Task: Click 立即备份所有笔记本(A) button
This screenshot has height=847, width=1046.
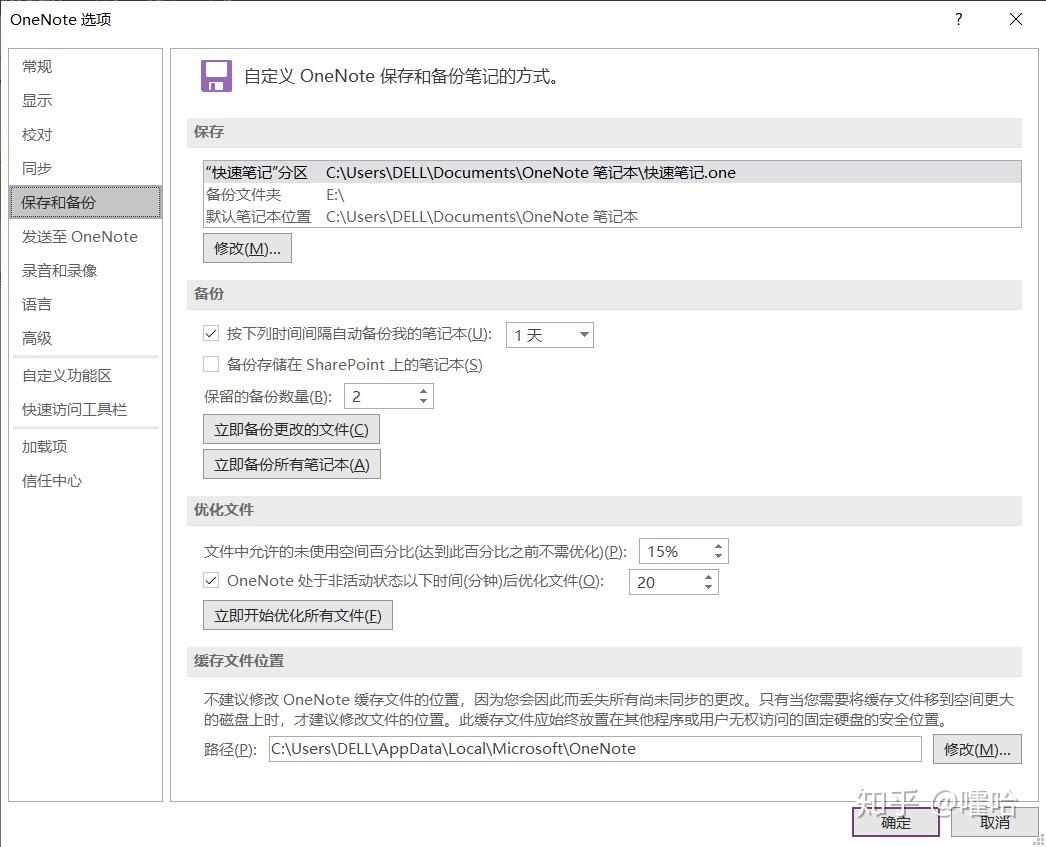Action: point(292,464)
